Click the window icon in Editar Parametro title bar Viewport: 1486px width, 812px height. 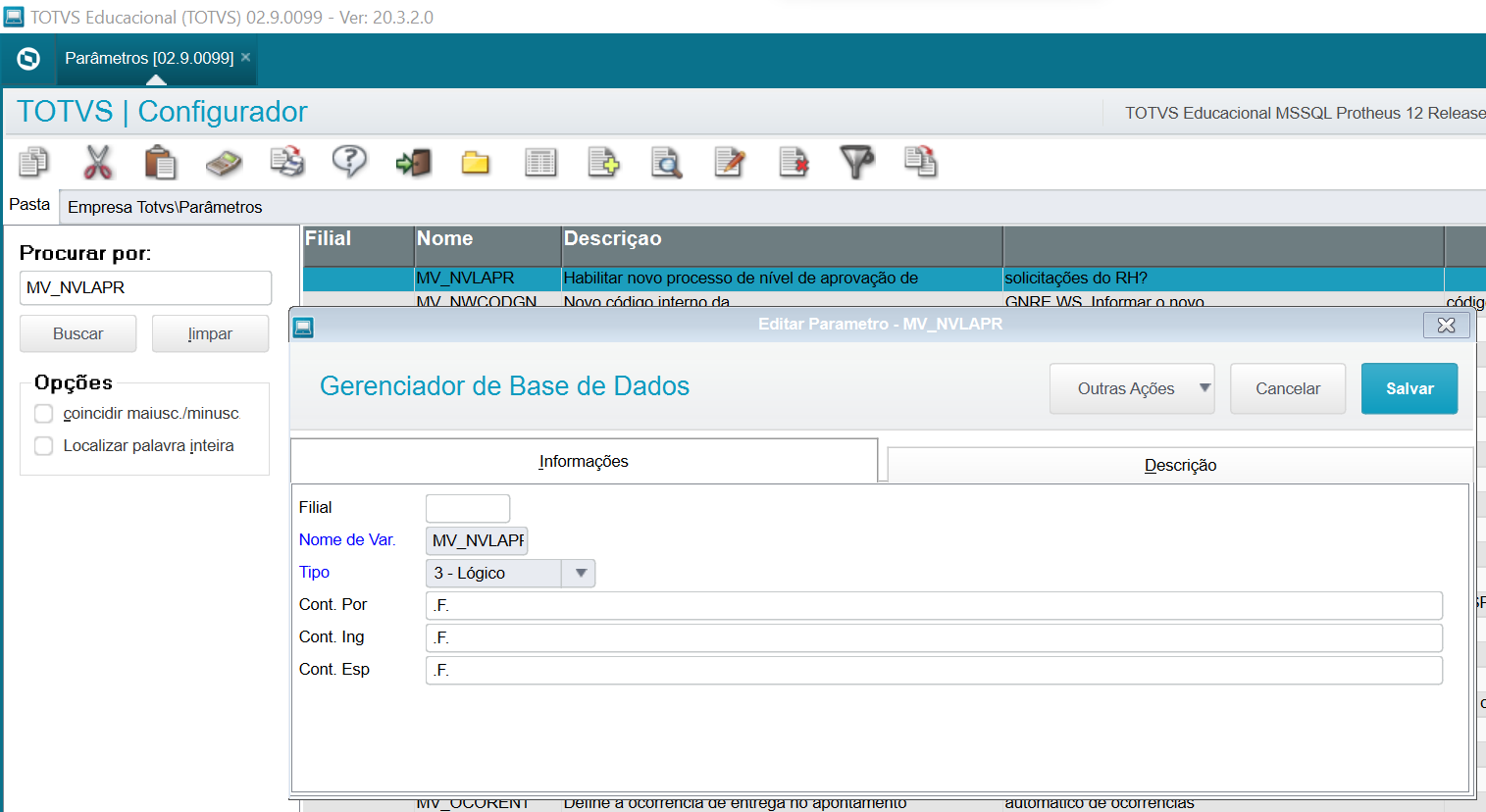pyautogui.click(x=304, y=327)
